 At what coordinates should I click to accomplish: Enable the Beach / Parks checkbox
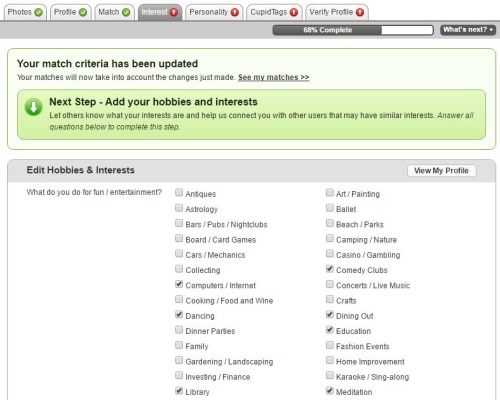pos(330,223)
